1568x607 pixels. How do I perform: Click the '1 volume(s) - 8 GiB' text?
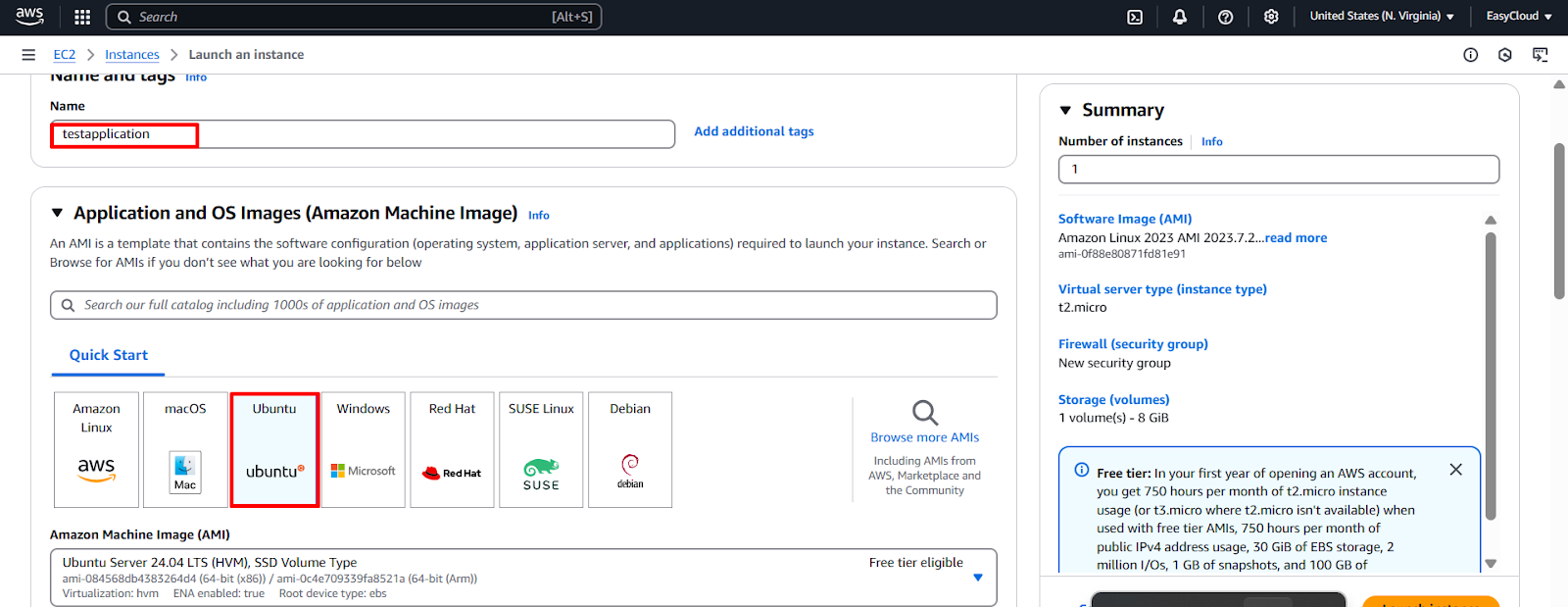point(1113,418)
